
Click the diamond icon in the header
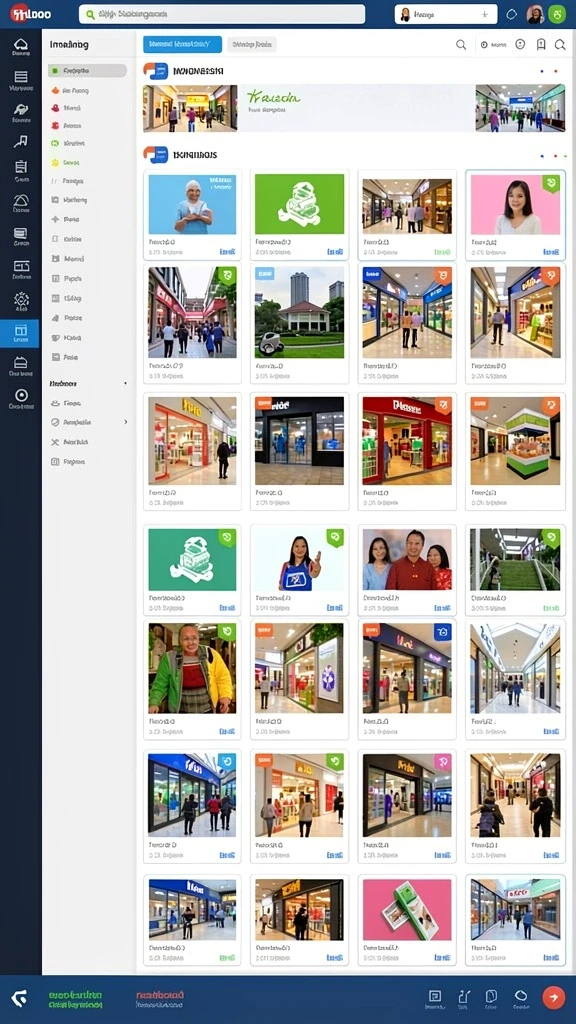click(512, 14)
